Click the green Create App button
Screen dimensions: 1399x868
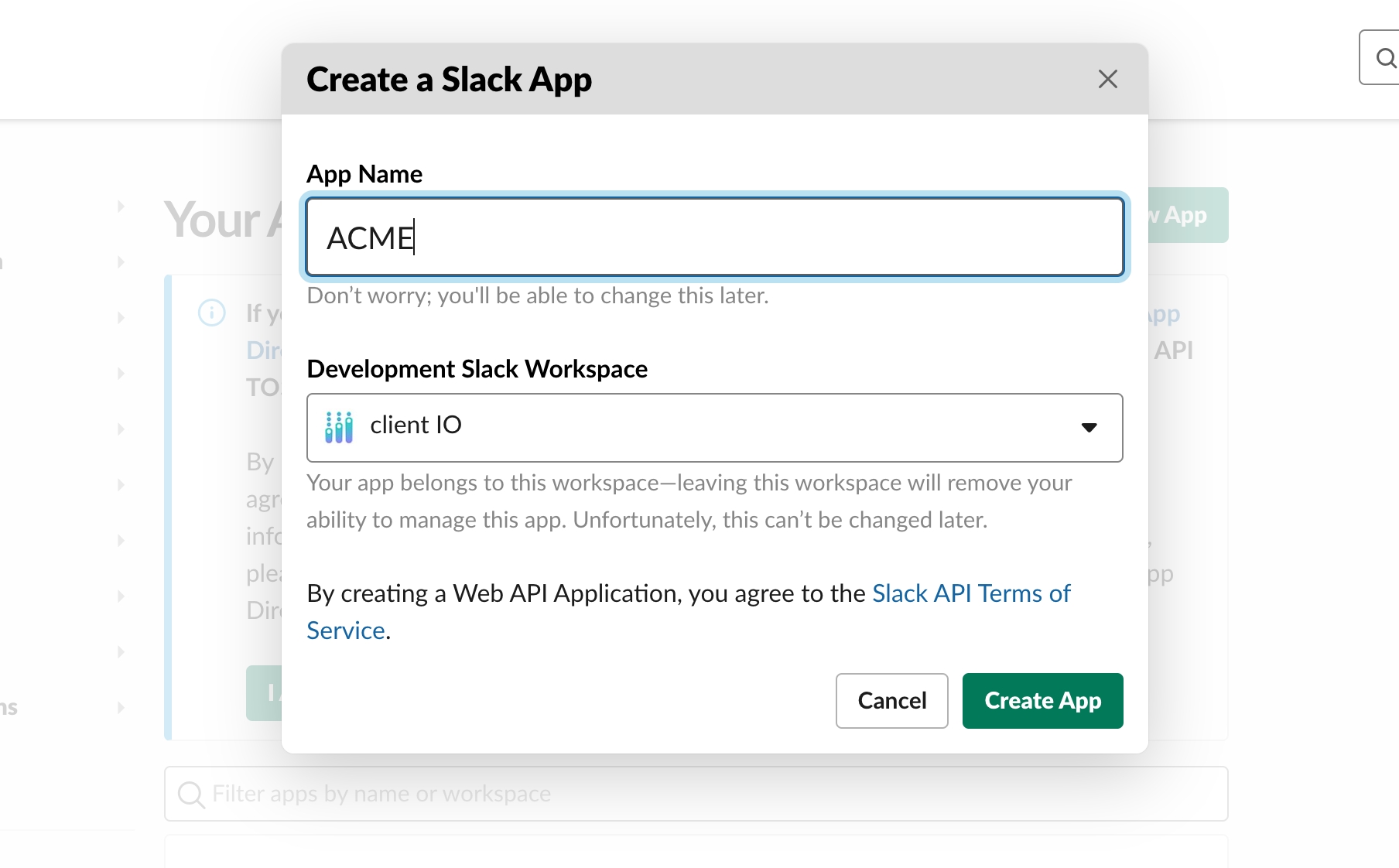coord(1042,701)
